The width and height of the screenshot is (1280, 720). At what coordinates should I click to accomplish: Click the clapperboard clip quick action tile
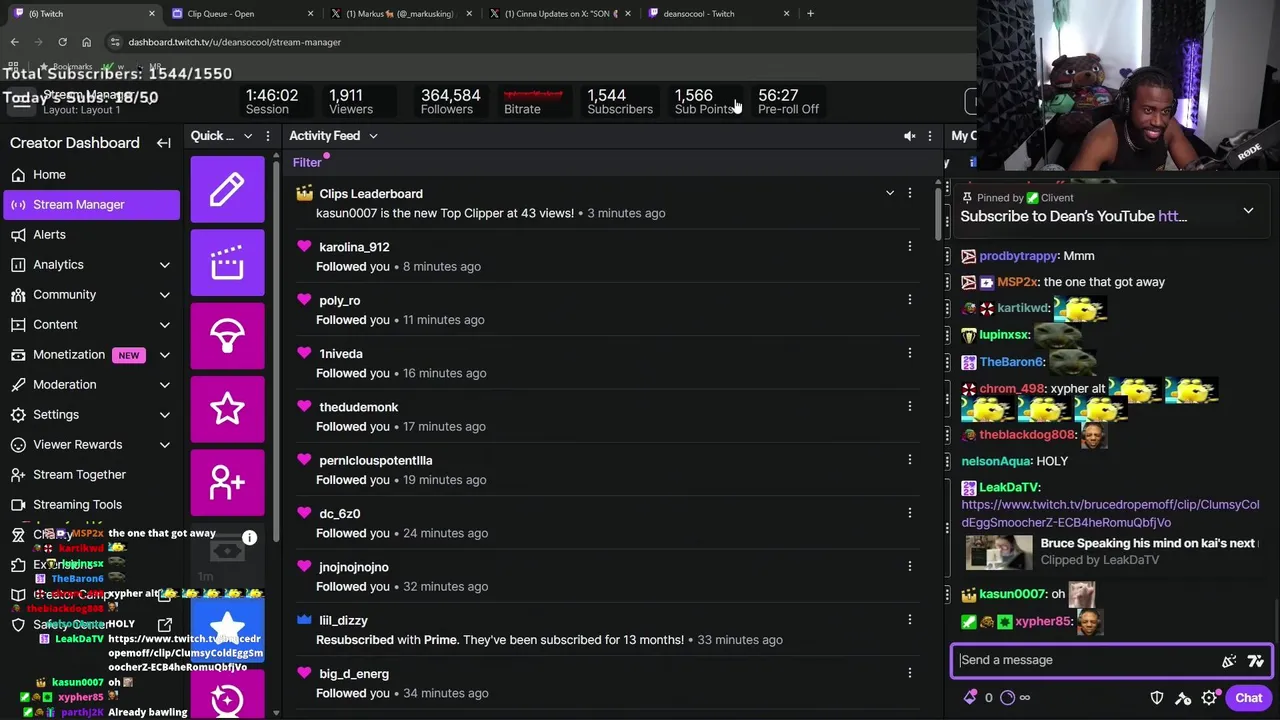click(227, 262)
